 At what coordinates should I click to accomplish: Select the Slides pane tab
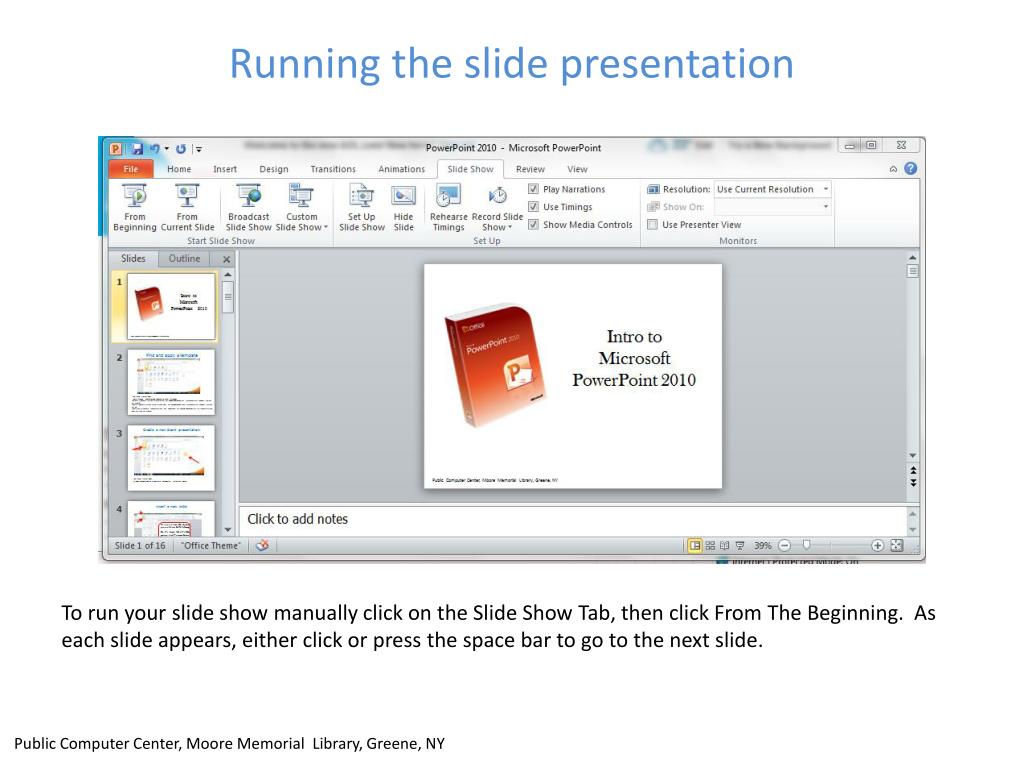[133, 259]
